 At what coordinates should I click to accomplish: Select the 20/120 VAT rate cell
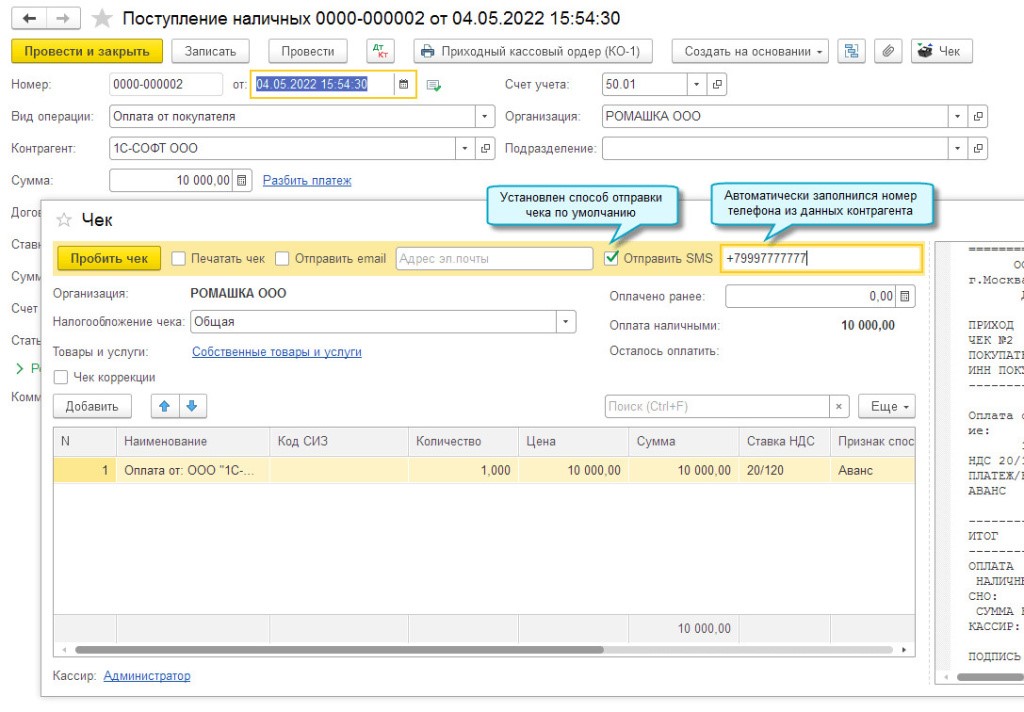[x=784, y=470]
